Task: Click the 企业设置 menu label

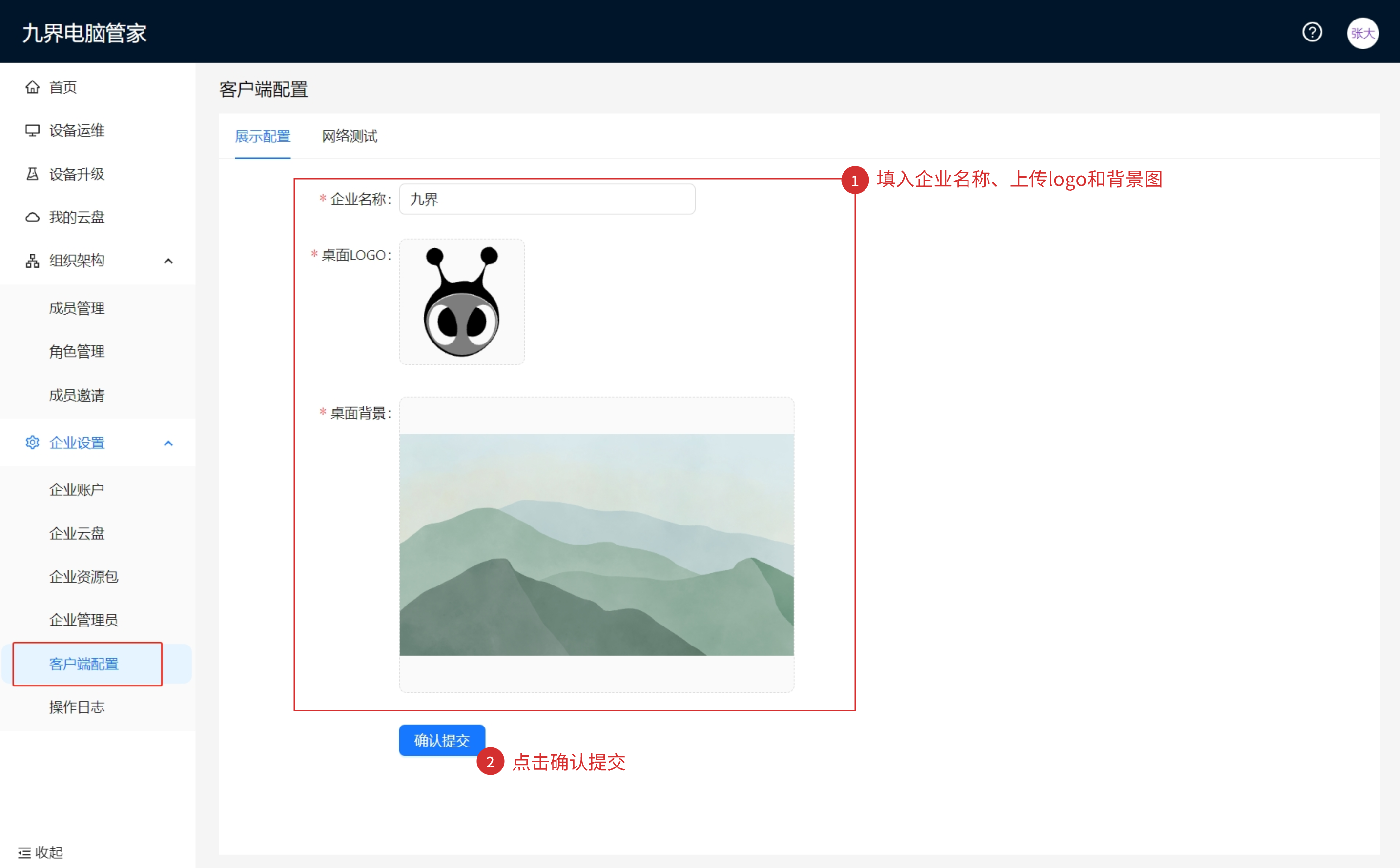Action: pyautogui.click(x=76, y=443)
